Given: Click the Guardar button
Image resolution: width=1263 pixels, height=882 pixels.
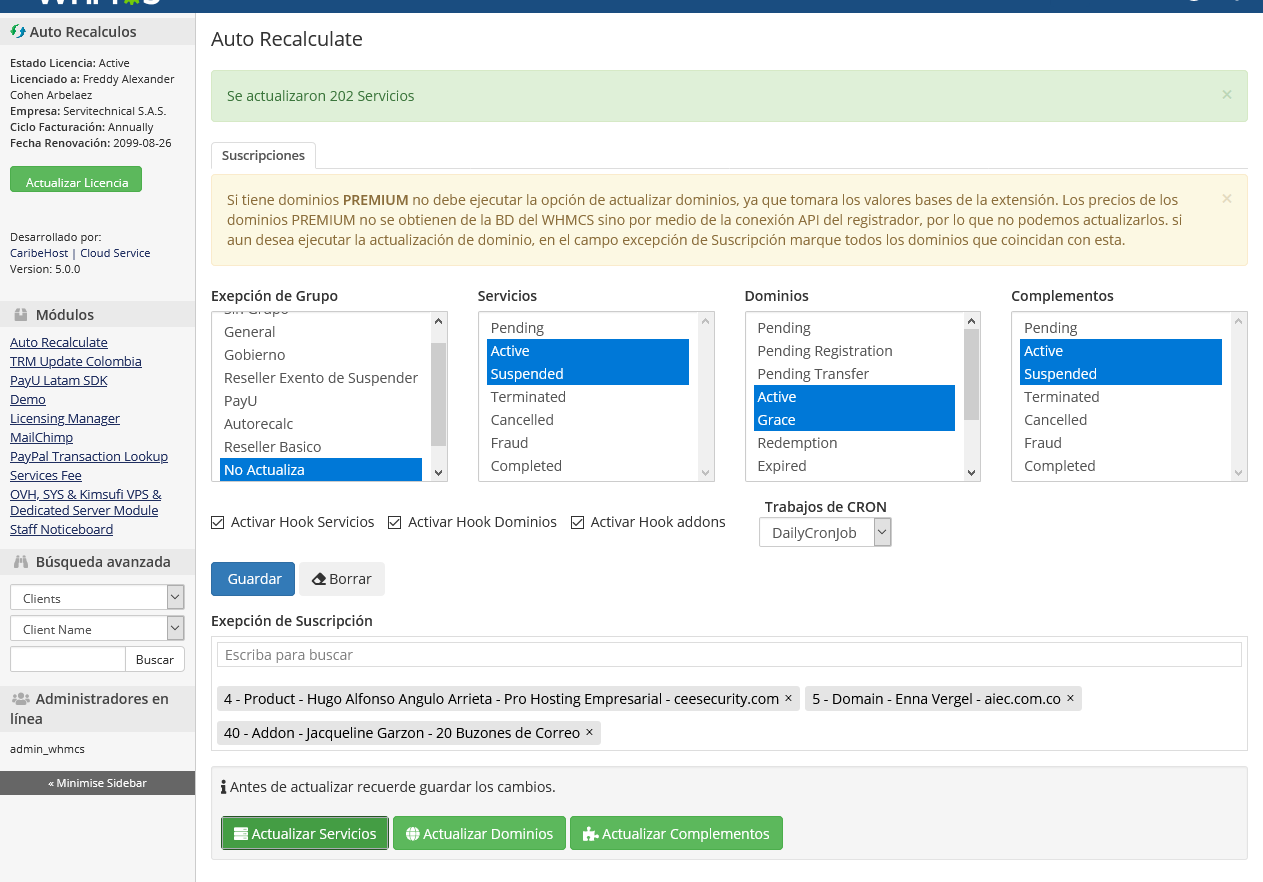Looking at the screenshot, I should click(x=254, y=579).
